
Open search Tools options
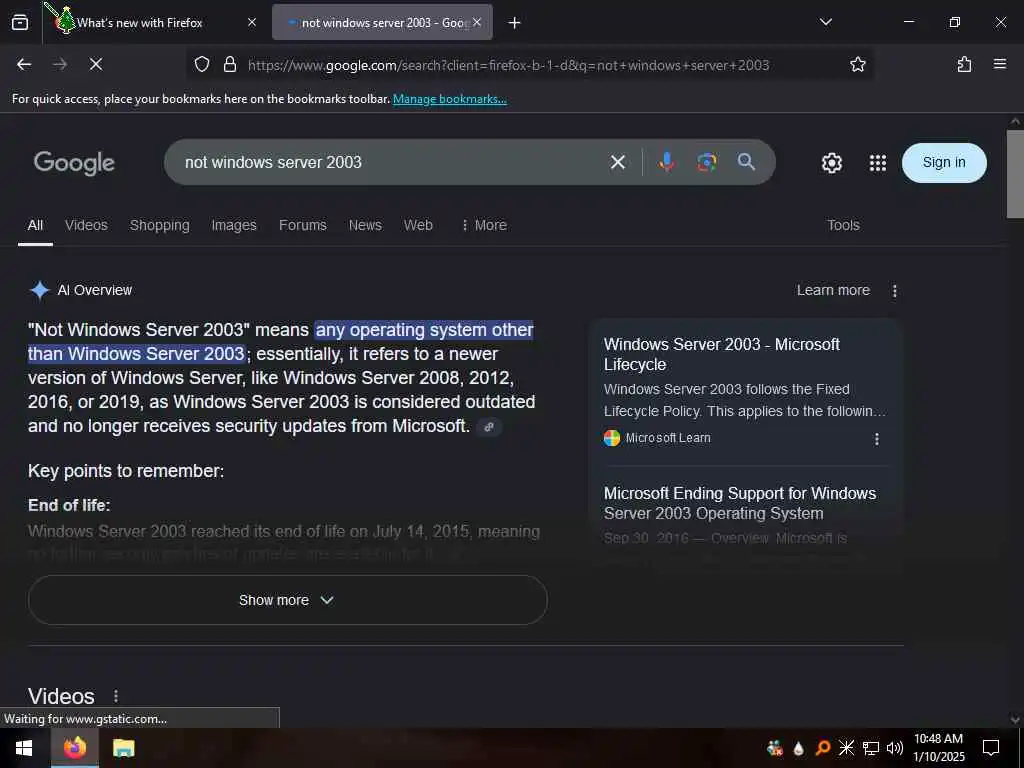[x=843, y=225]
